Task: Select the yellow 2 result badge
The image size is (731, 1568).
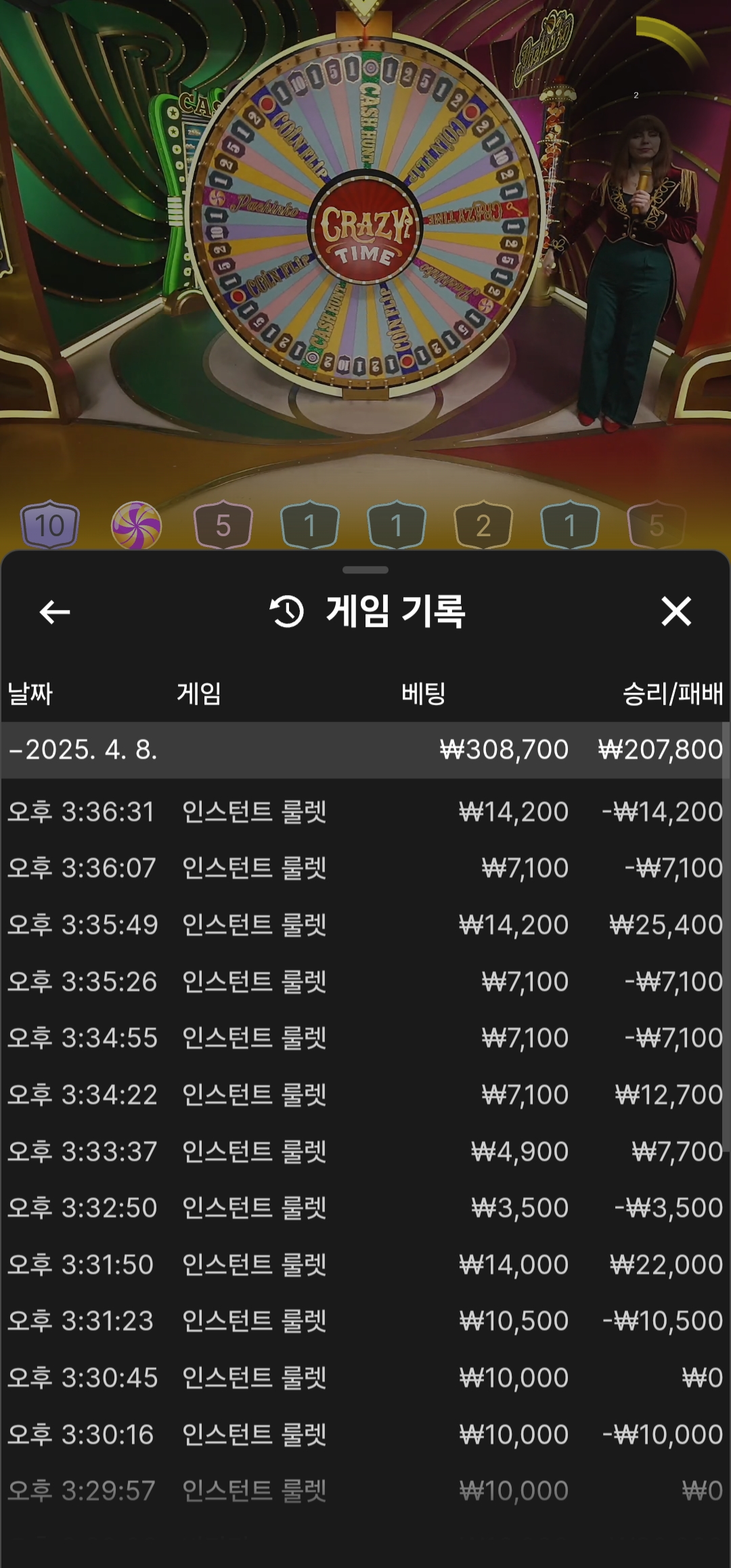Action: tap(483, 525)
